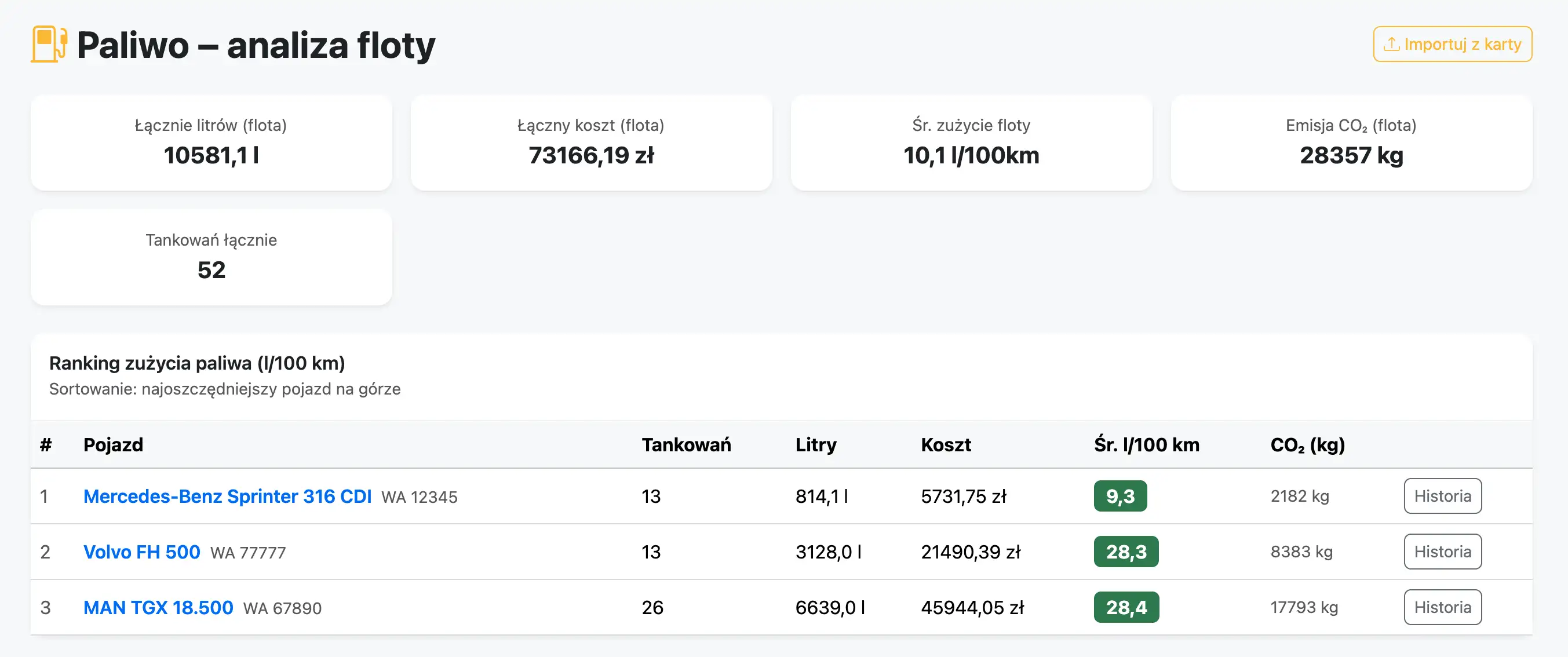This screenshot has width=1568, height=657.
Task: Click the Emisja CO₂ 28357 kg value
Action: pyautogui.click(x=1351, y=155)
